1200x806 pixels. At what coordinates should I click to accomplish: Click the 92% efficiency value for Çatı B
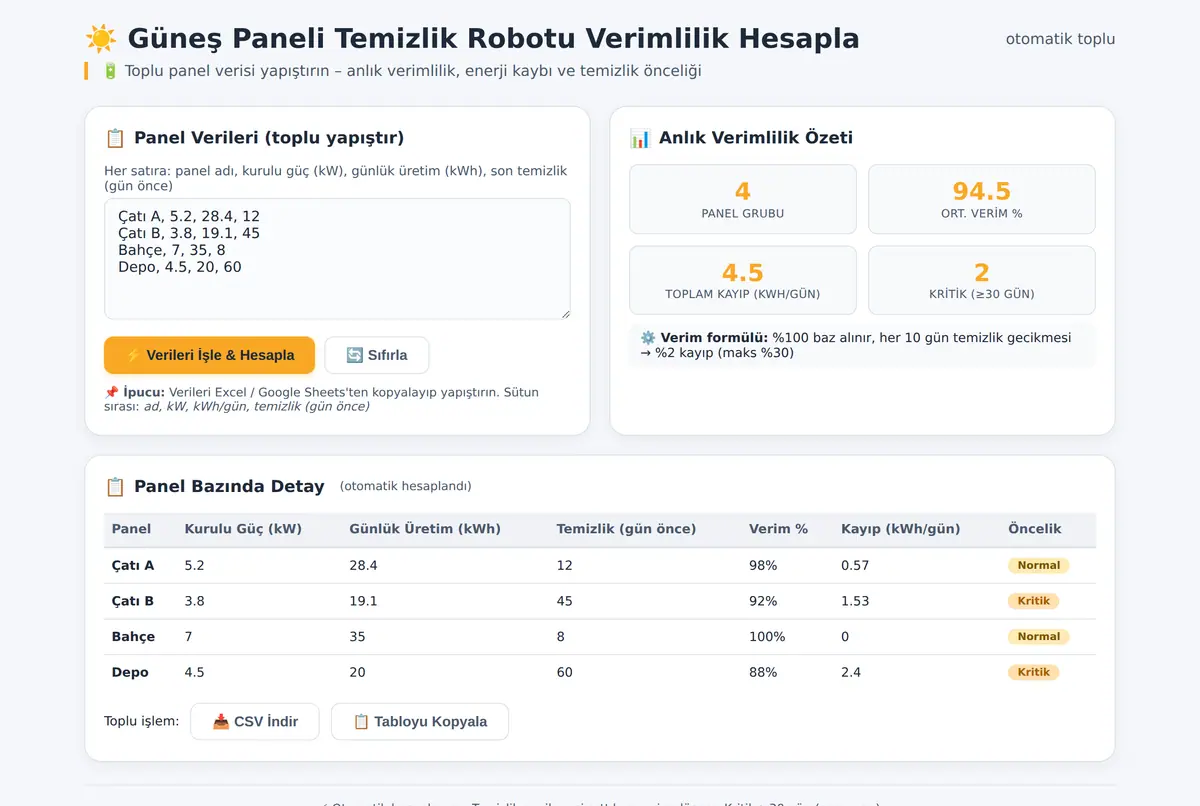point(763,602)
